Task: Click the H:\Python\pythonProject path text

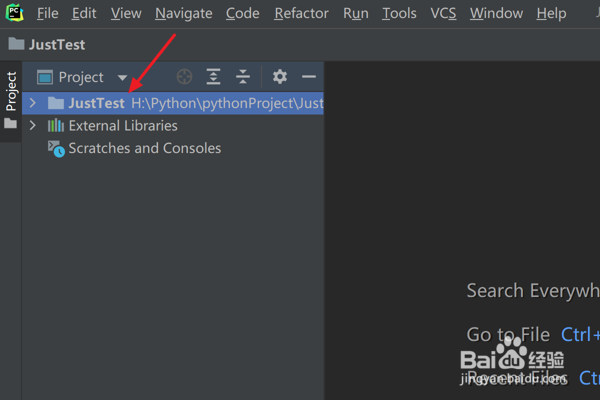Action: click(x=227, y=103)
